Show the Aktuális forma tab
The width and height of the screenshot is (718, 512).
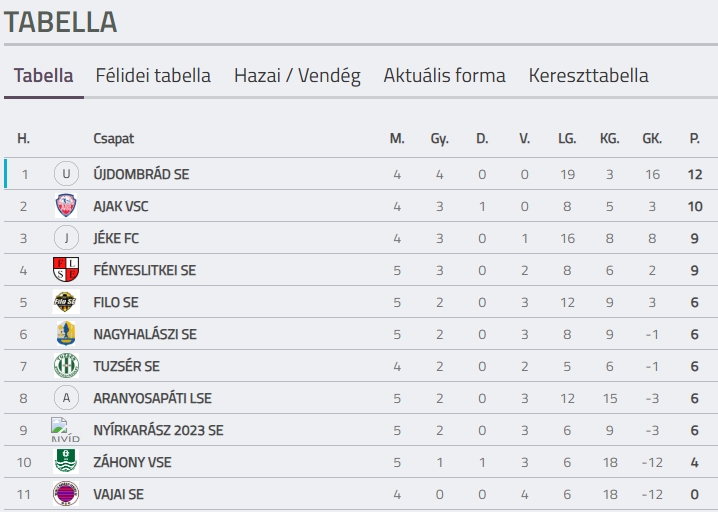point(444,76)
